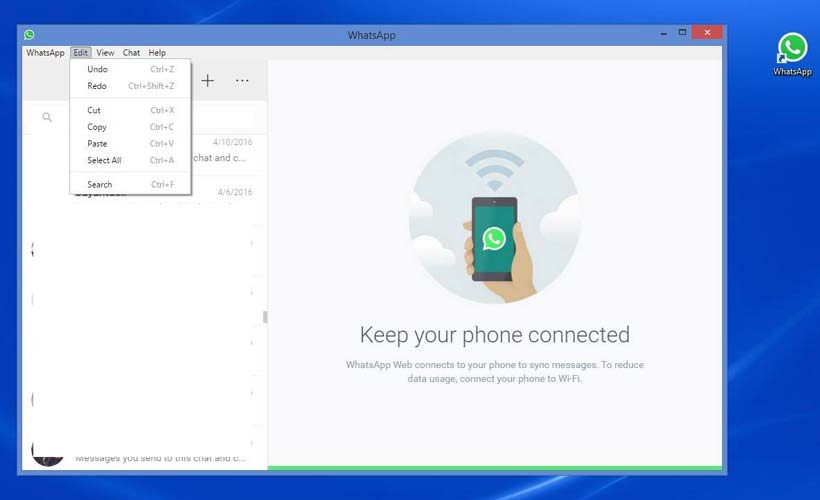Select Paste in the Edit menu

[131, 143]
